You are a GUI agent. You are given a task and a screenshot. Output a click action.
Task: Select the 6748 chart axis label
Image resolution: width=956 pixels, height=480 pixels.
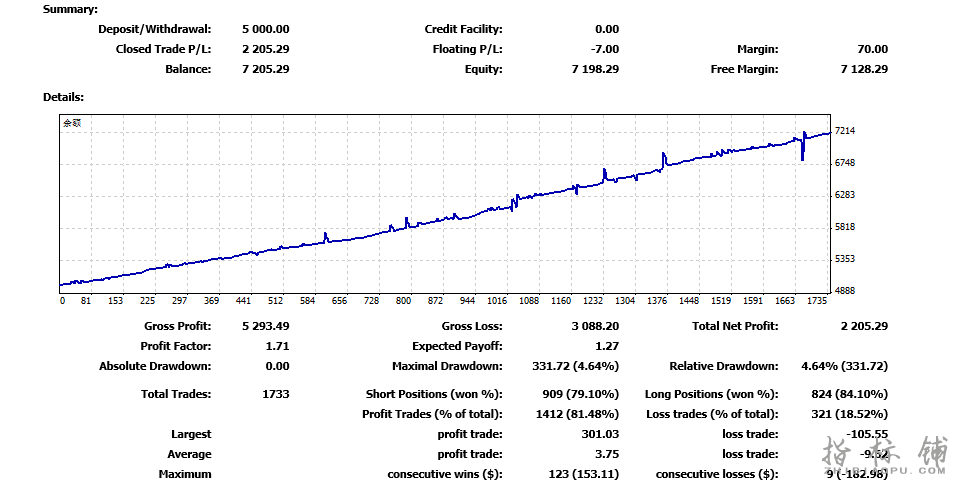(845, 163)
